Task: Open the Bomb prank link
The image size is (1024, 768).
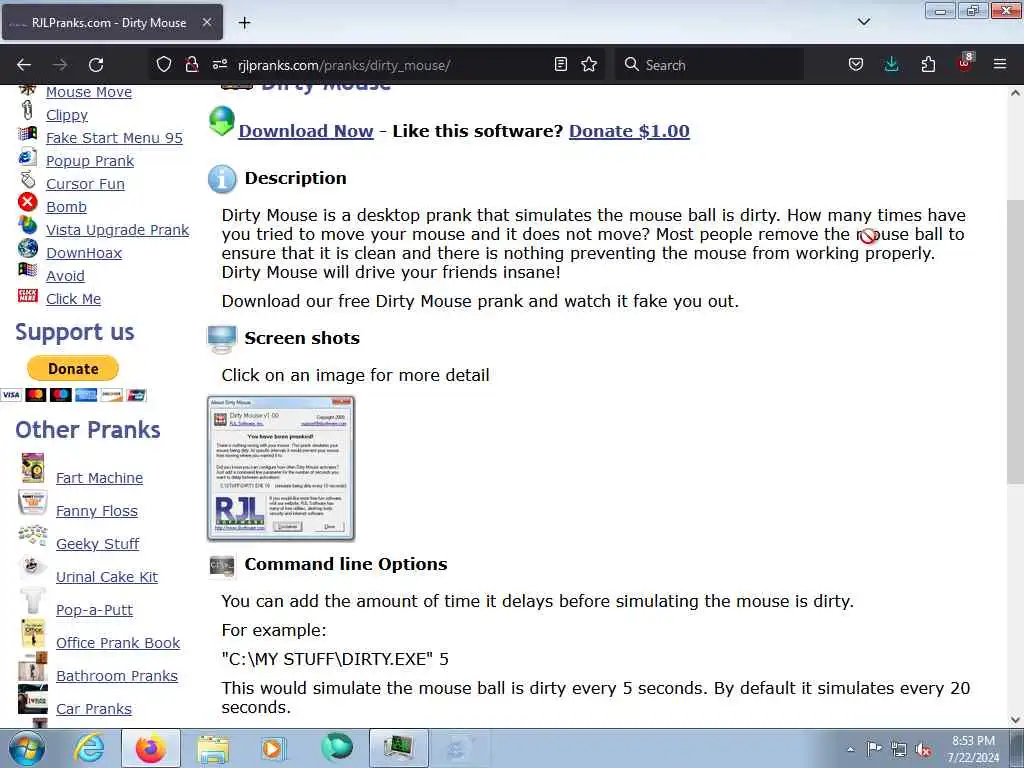Action: click(66, 207)
